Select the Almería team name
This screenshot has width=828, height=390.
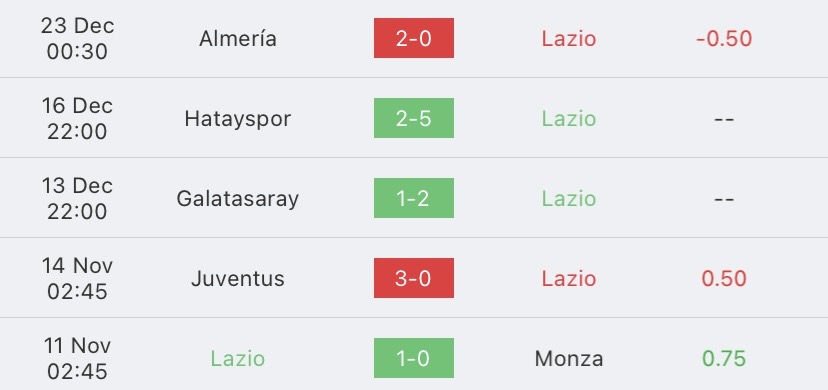coord(238,39)
